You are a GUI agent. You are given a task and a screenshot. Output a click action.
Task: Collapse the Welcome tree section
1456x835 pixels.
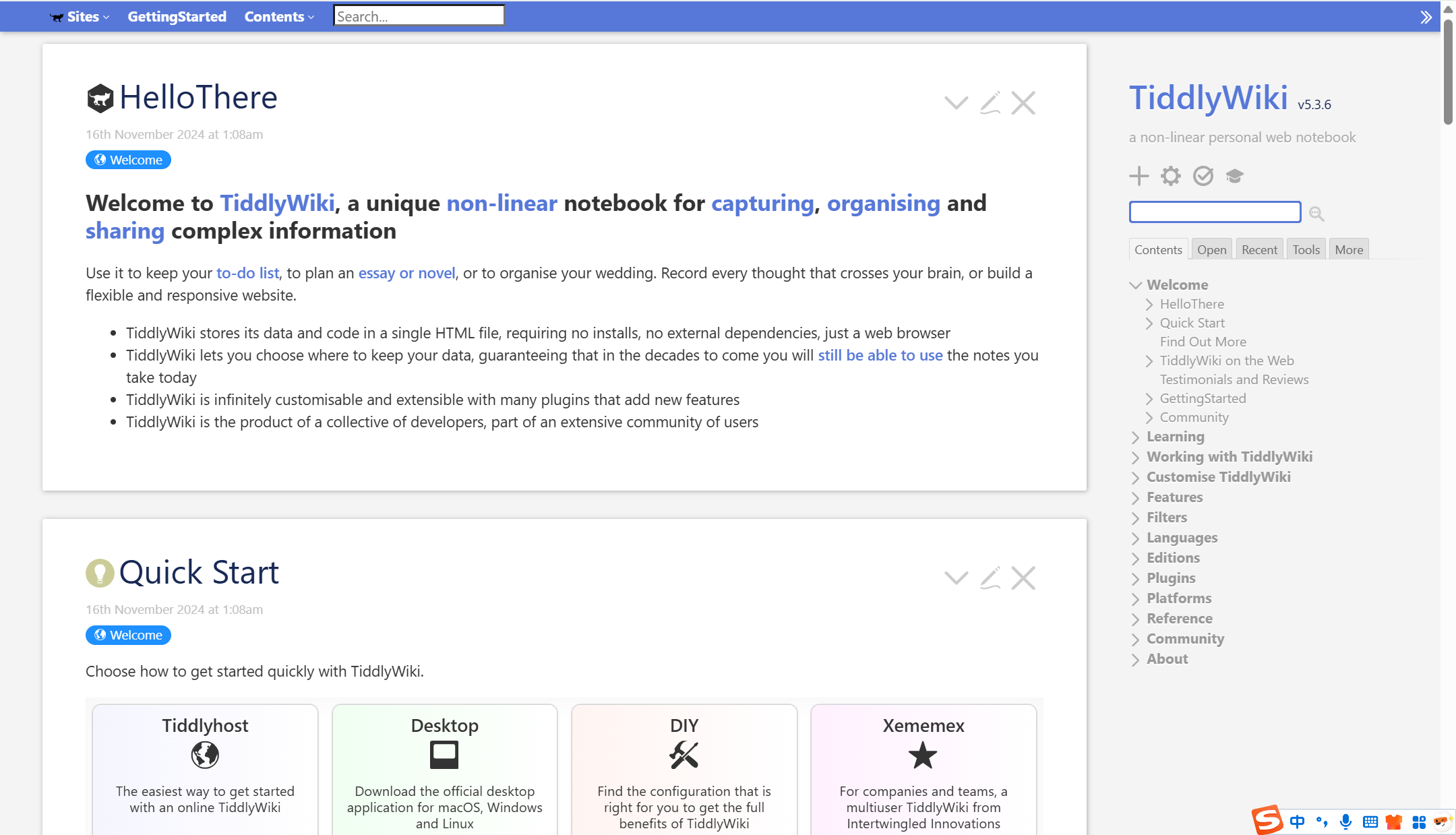click(1136, 285)
